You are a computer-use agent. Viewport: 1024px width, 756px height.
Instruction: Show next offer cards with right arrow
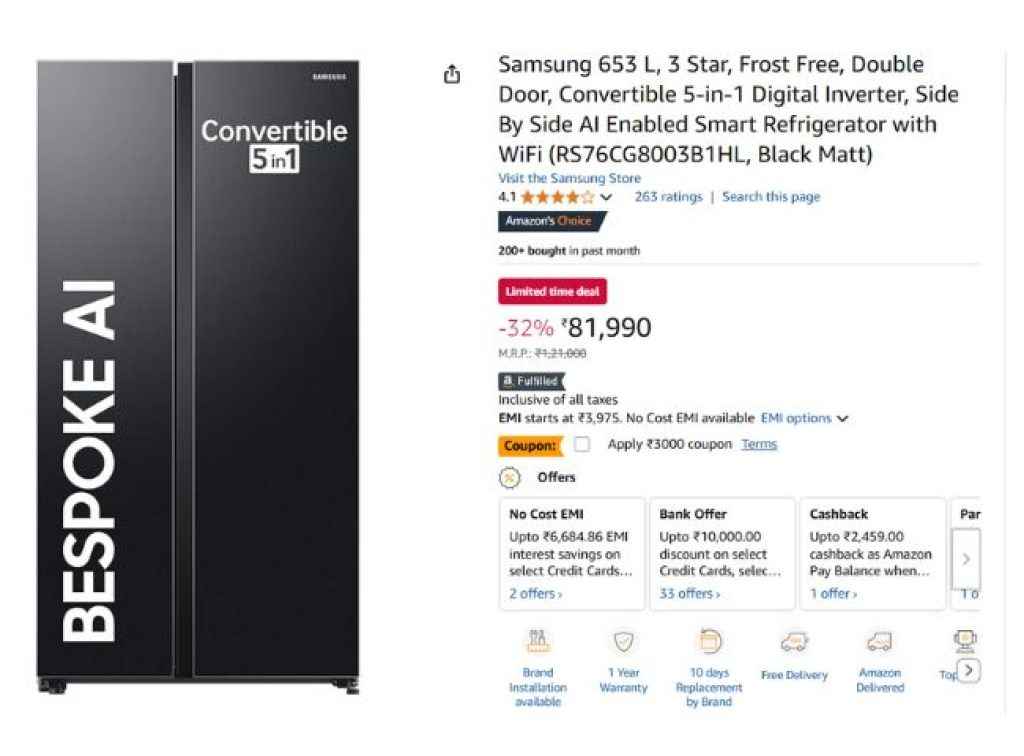pyautogui.click(x=967, y=559)
